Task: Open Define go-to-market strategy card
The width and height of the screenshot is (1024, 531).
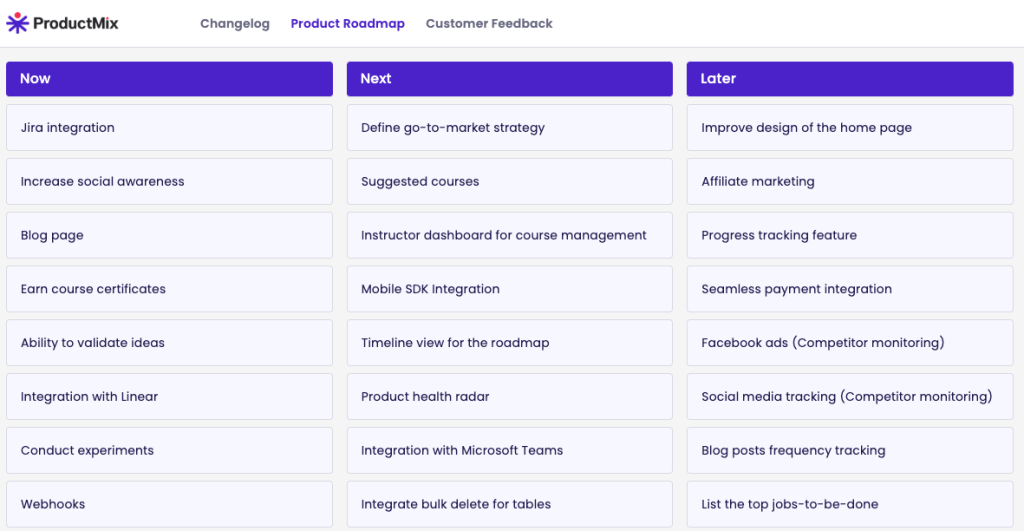Action: (x=509, y=128)
